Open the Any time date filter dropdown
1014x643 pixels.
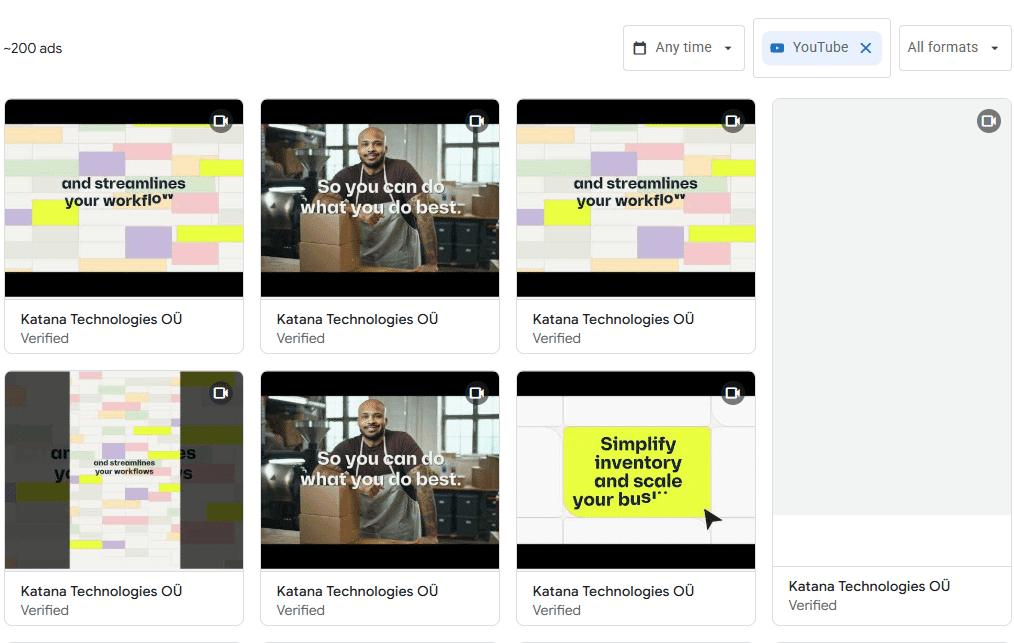[684, 48]
